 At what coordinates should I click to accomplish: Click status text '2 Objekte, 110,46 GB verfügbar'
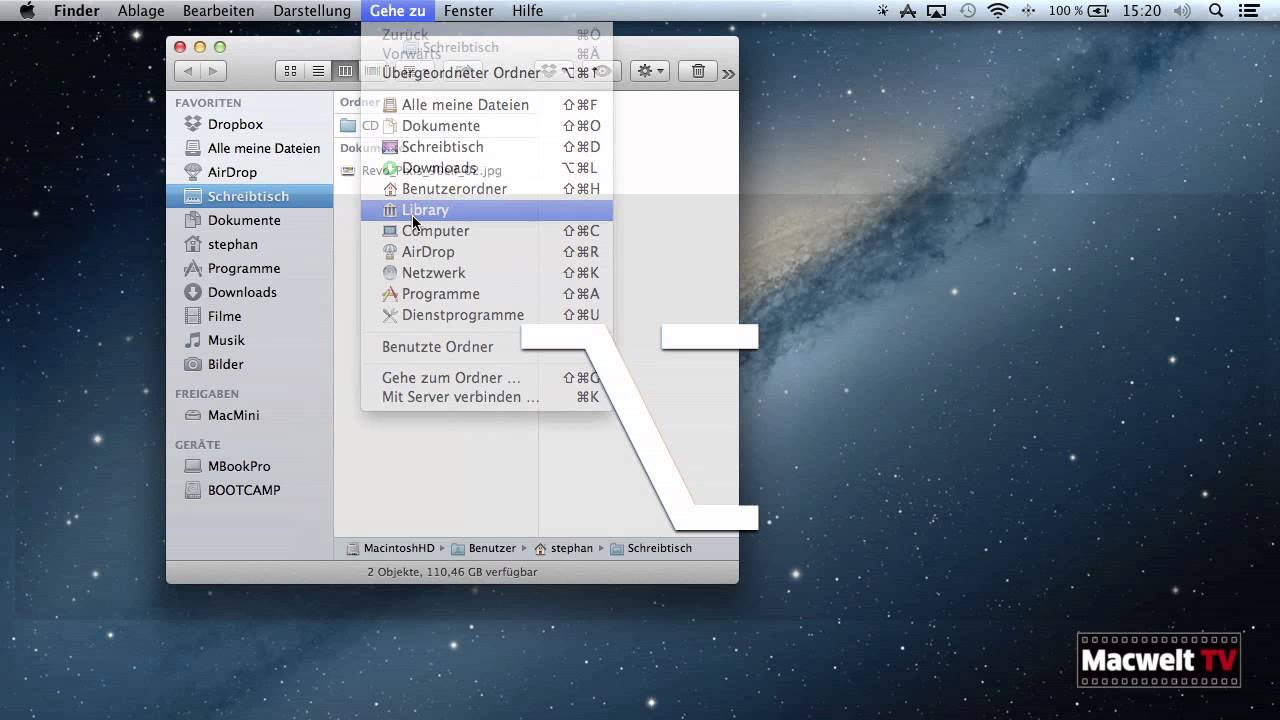point(452,572)
